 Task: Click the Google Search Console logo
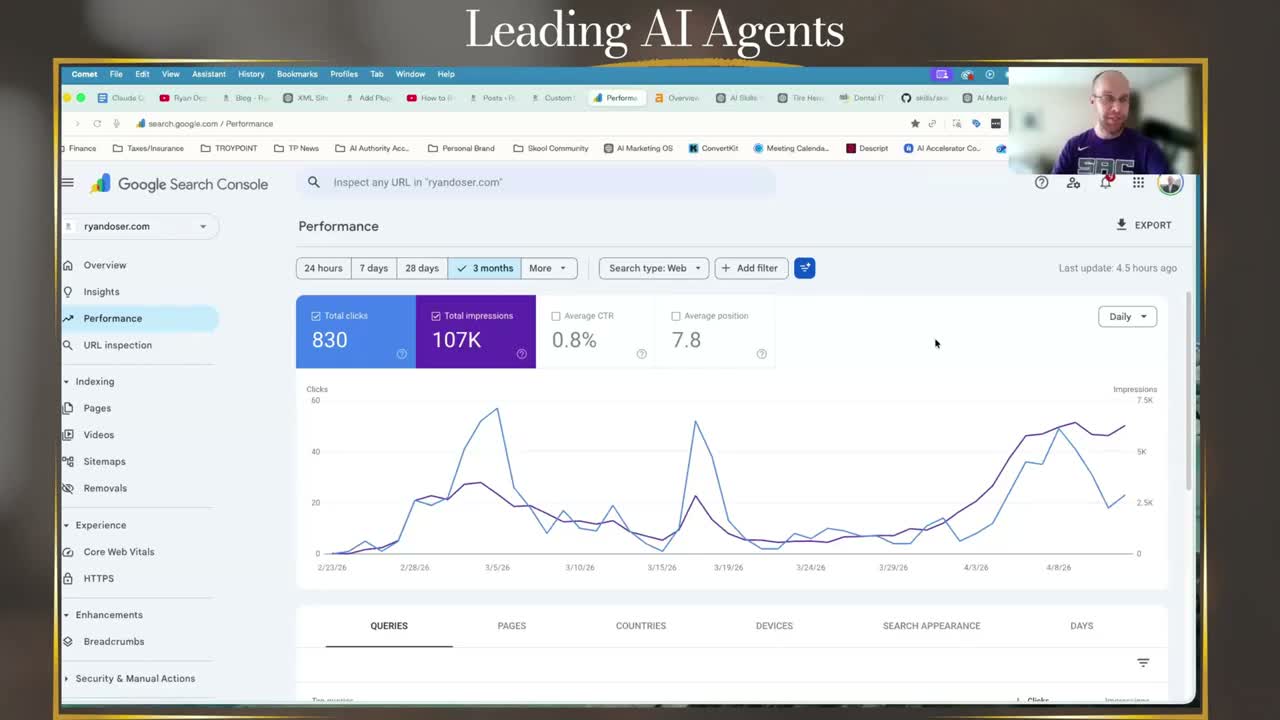point(180,184)
